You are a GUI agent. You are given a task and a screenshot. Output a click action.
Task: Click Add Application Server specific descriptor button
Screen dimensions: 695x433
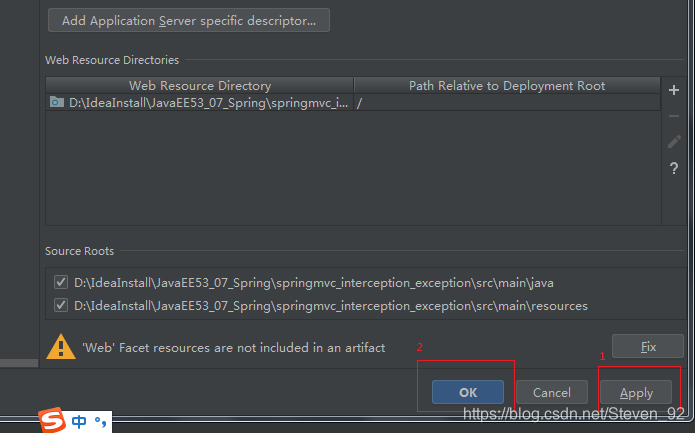click(x=189, y=20)
